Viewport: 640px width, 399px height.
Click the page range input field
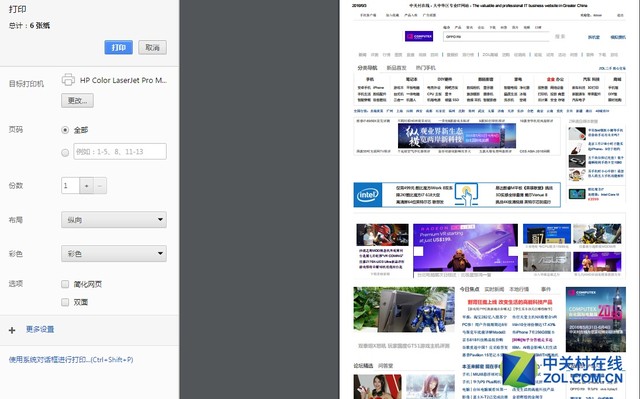(x=120, y=151)
